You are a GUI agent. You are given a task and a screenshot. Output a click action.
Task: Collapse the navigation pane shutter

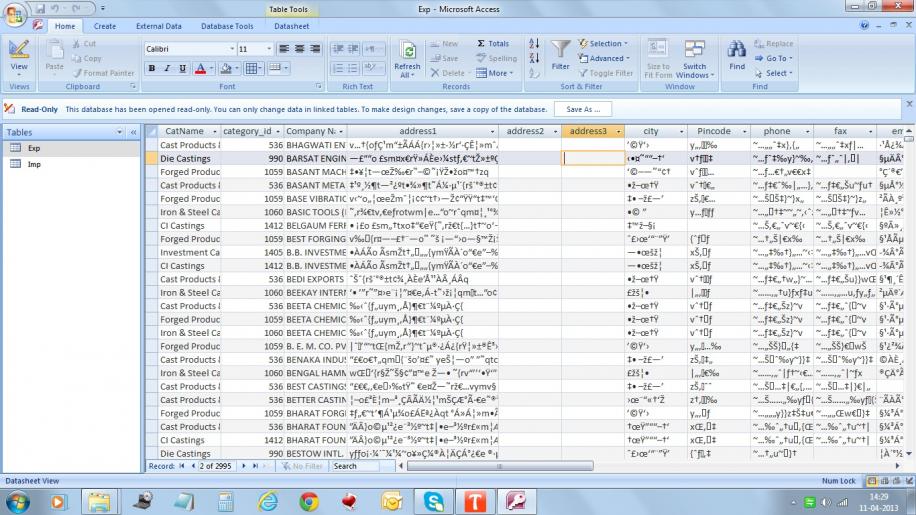(x=133, y=133)
